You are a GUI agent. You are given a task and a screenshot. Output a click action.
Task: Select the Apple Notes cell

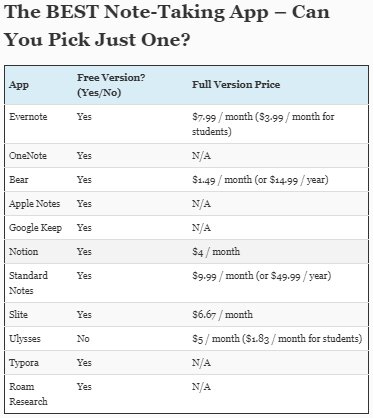coord(35,204)
